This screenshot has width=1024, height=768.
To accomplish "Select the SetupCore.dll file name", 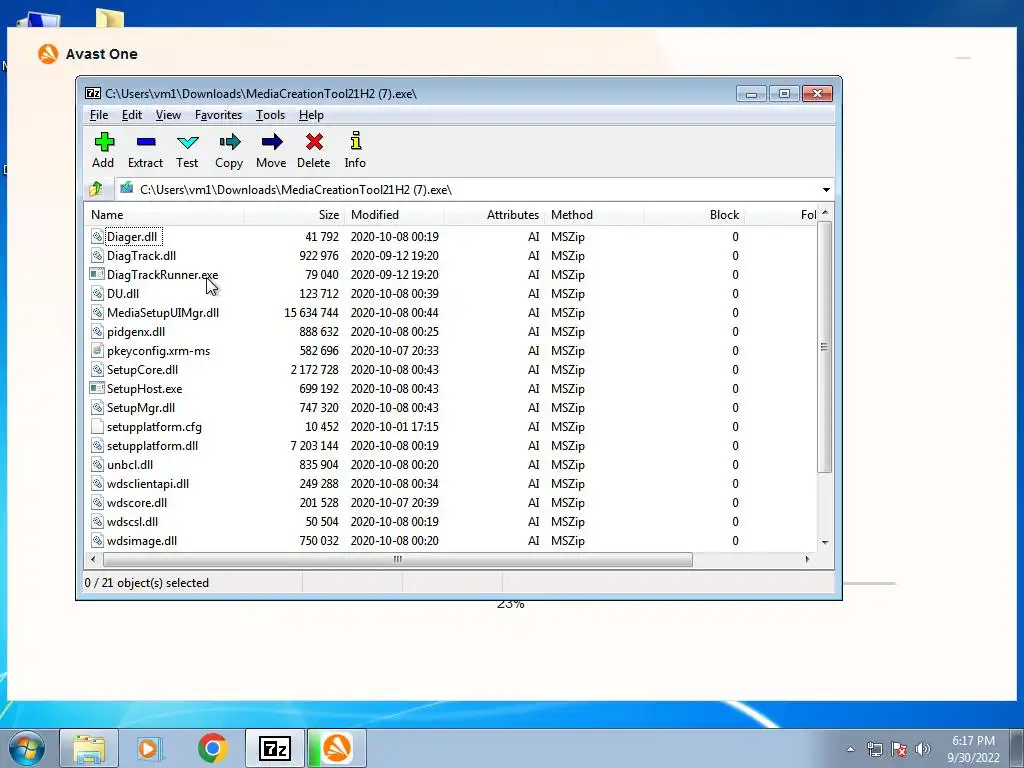I will 142,370.
